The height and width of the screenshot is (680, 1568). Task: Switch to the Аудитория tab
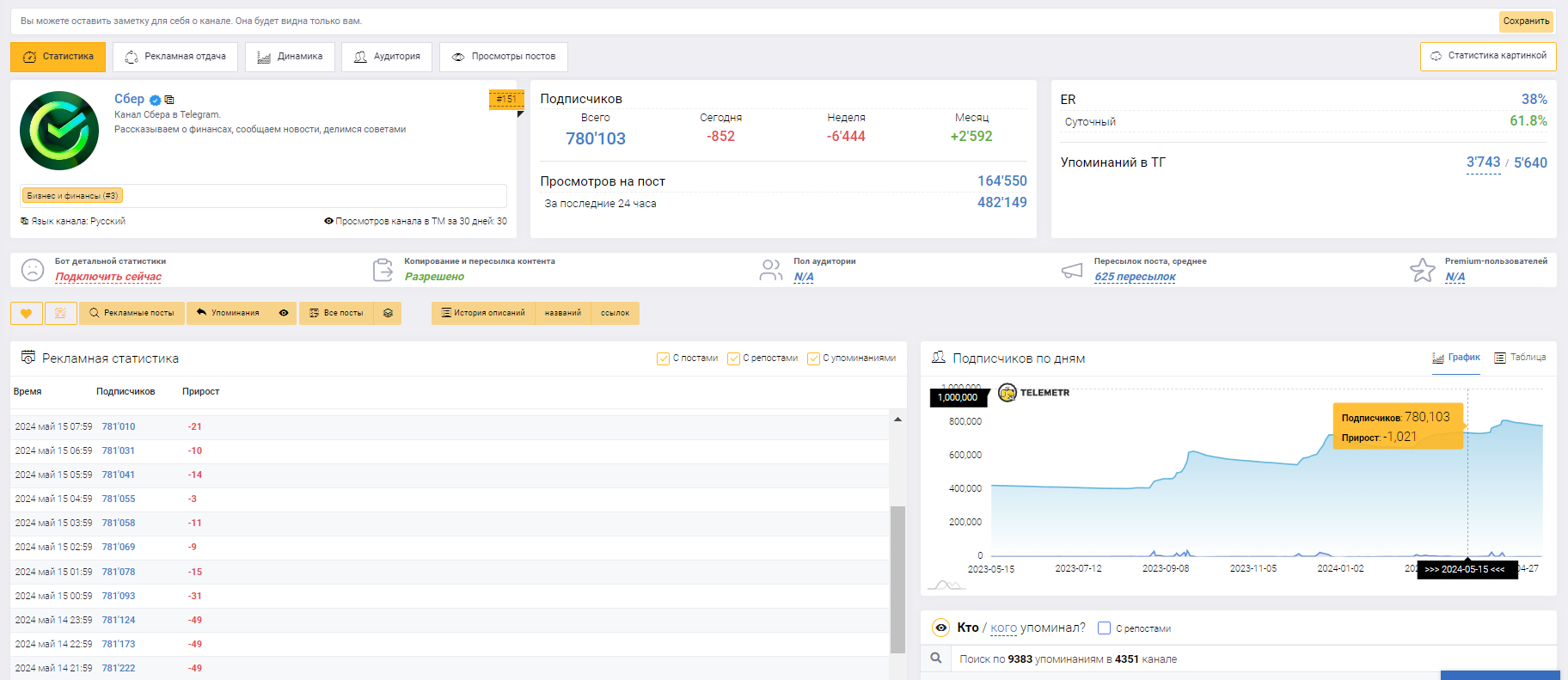pos(387,57)
